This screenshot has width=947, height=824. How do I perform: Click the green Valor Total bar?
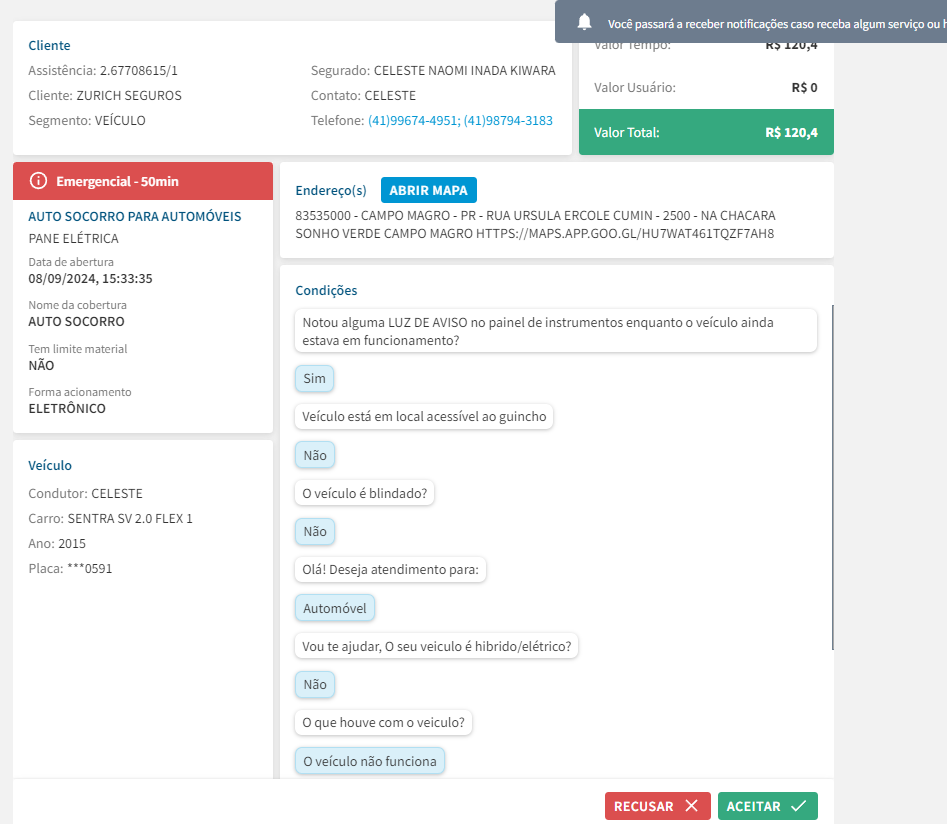pyautogui.click(x=706, y=132)
